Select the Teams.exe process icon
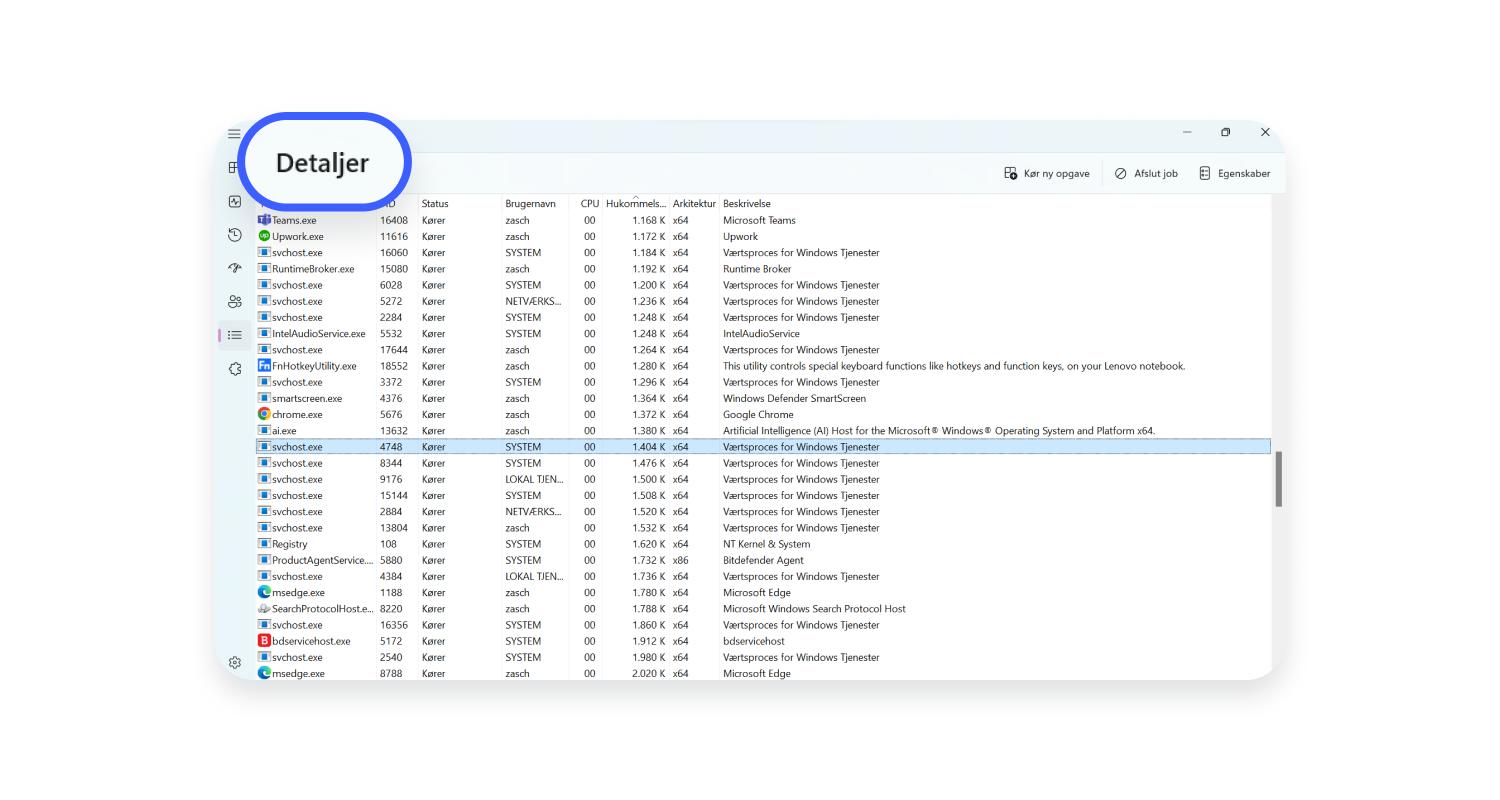The height and width of the screenshot is (800, 1500). point(264,220)
